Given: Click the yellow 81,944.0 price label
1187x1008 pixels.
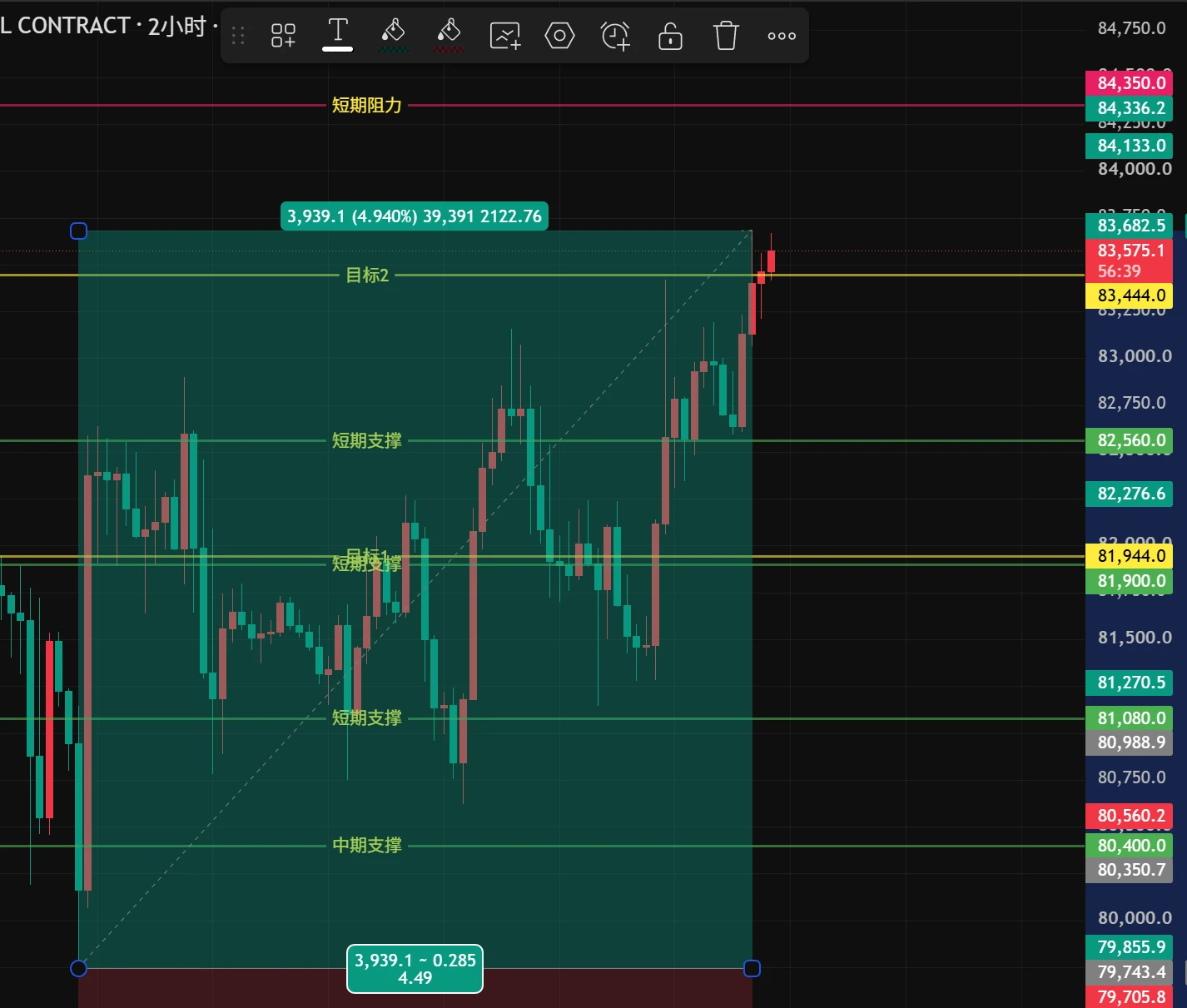Looking at the screenshot, I should coord(1130,556).
